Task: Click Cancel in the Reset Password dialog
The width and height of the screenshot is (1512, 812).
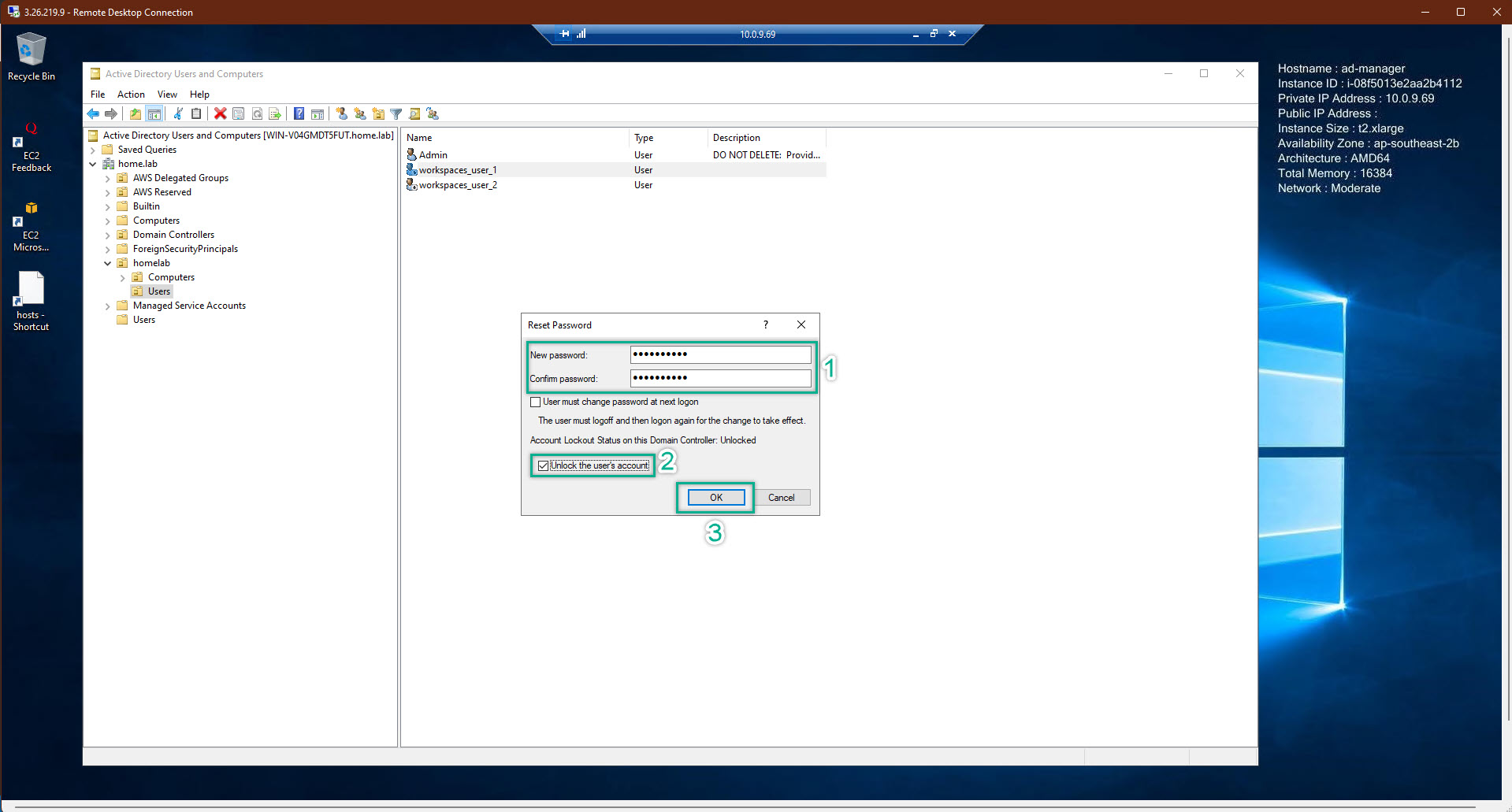Action: [x=781, y=497]
